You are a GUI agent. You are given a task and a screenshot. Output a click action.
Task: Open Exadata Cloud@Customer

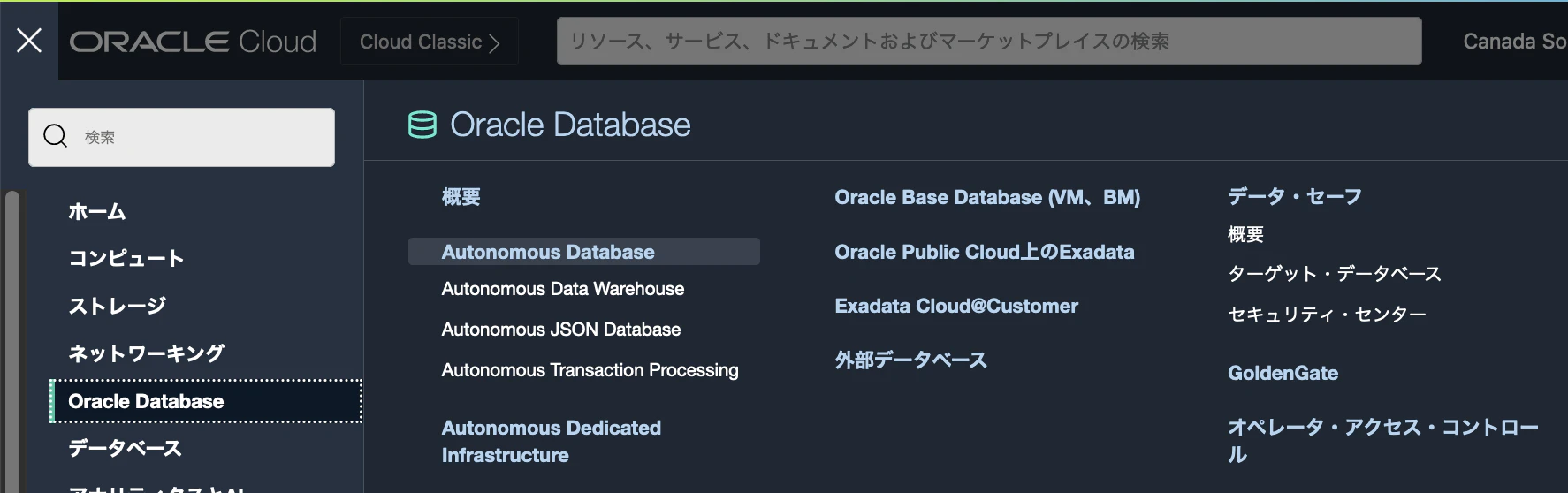(956, 306)
